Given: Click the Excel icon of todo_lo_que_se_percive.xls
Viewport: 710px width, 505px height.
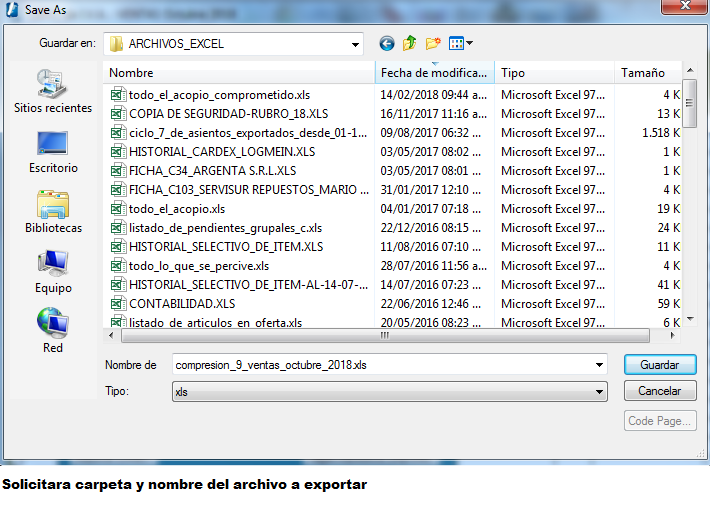Looking at the screenshot, I should pos(118,266).
